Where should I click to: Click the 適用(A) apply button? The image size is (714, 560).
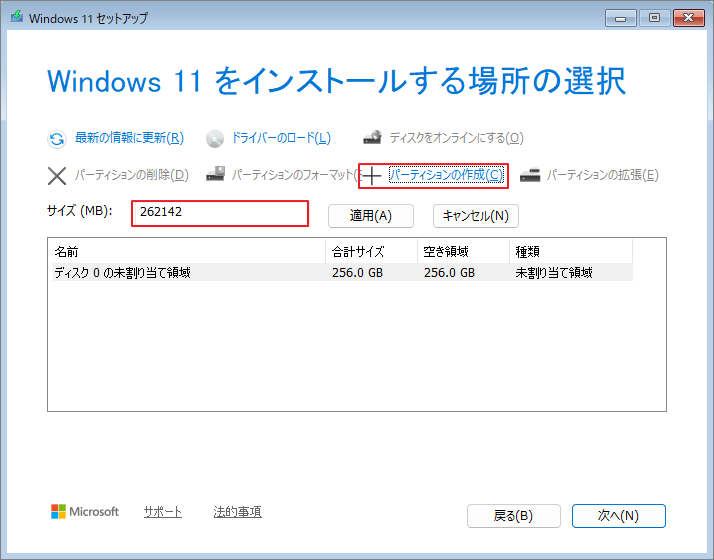(x=371, y=216)
